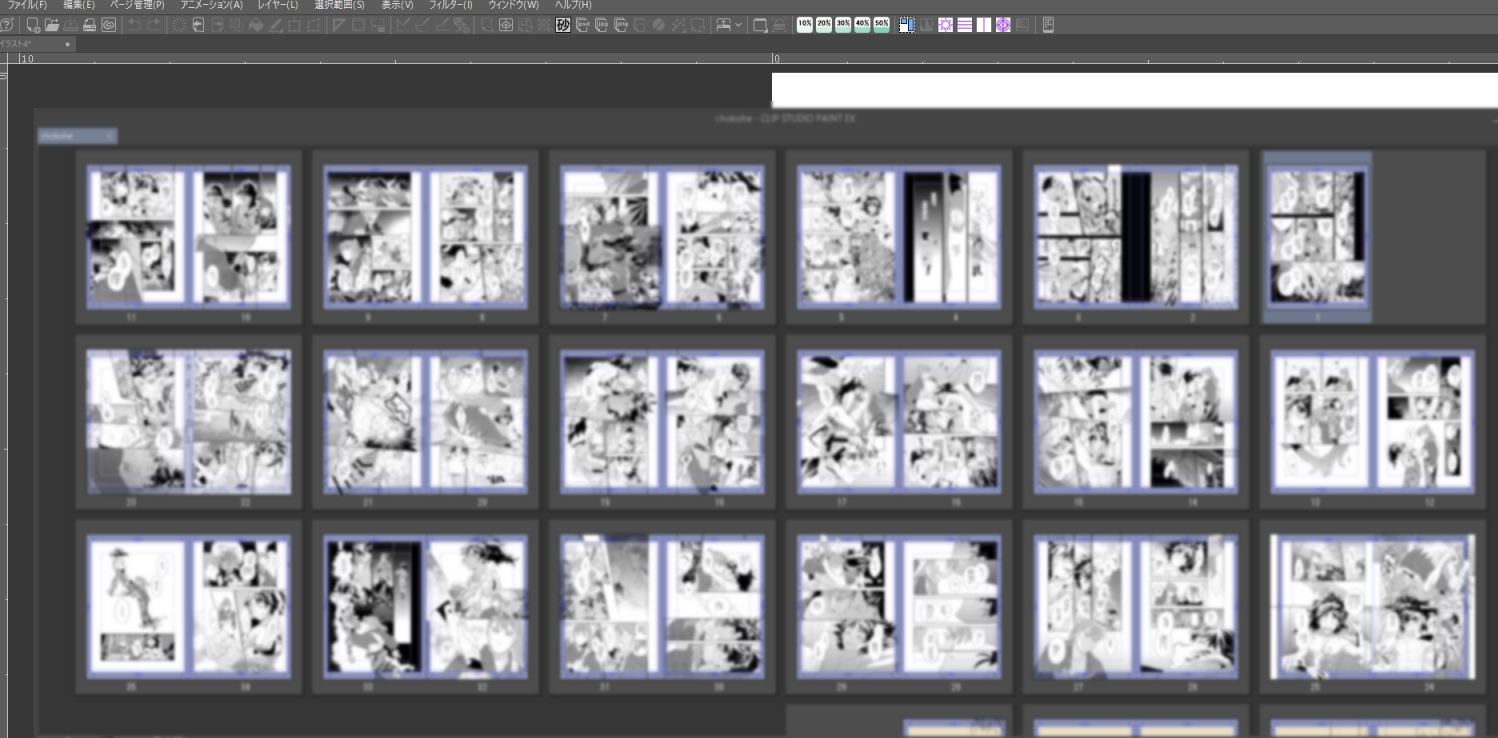The height and width of the screenshot is (738, 1498).
Task: Click the psd export icon
Action: click(x=583, y=25)
